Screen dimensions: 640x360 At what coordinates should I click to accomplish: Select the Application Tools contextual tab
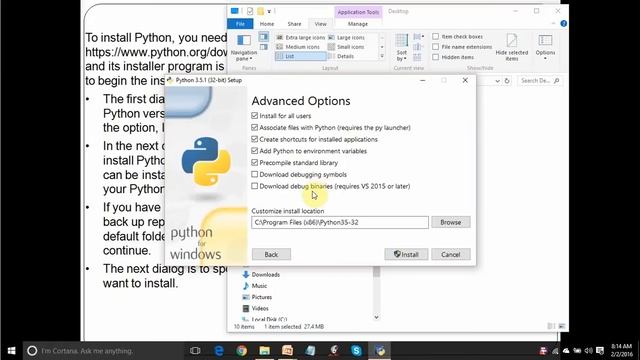click(x=358, y=12)
